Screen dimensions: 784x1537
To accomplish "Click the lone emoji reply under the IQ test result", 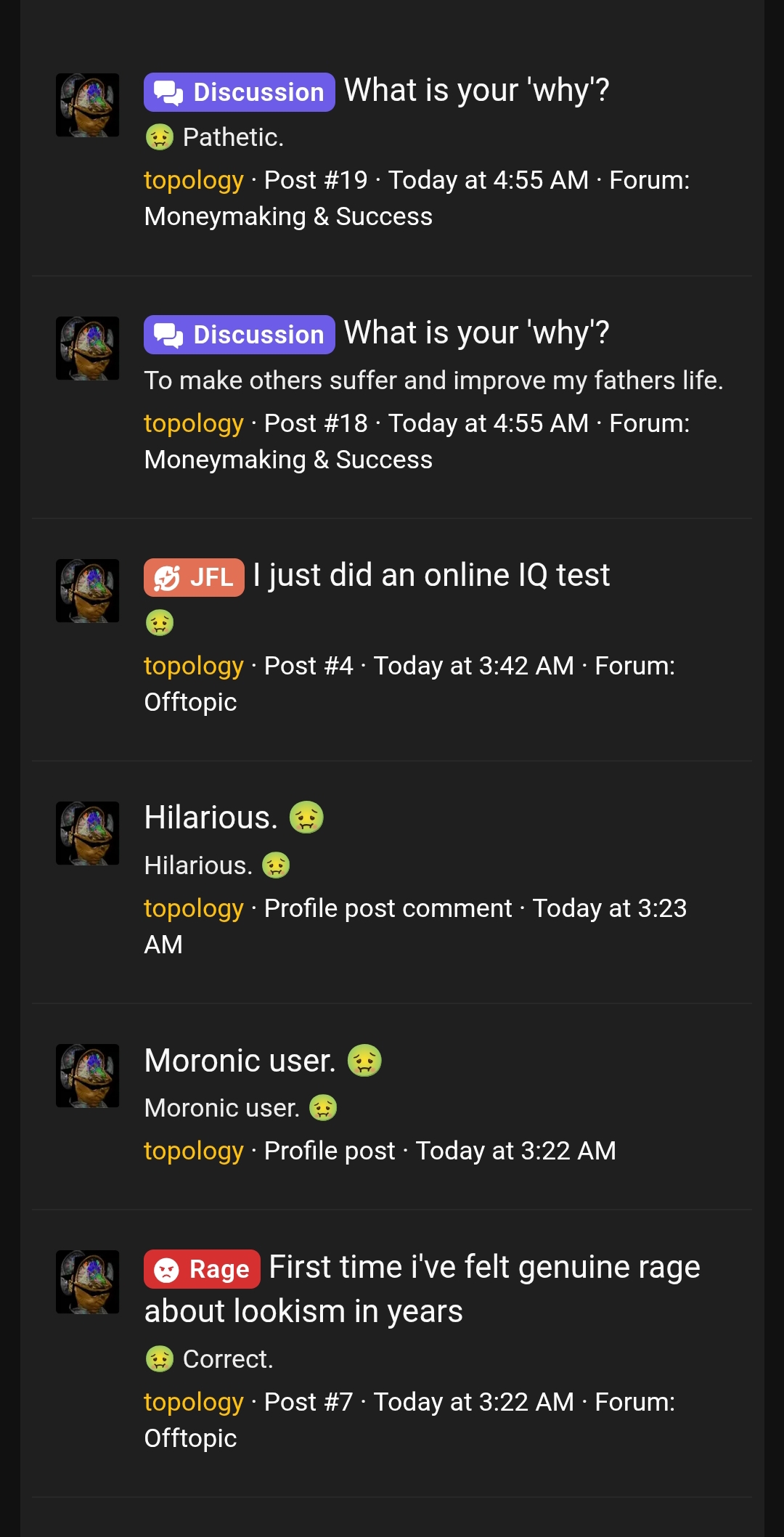I will [158, 622].
